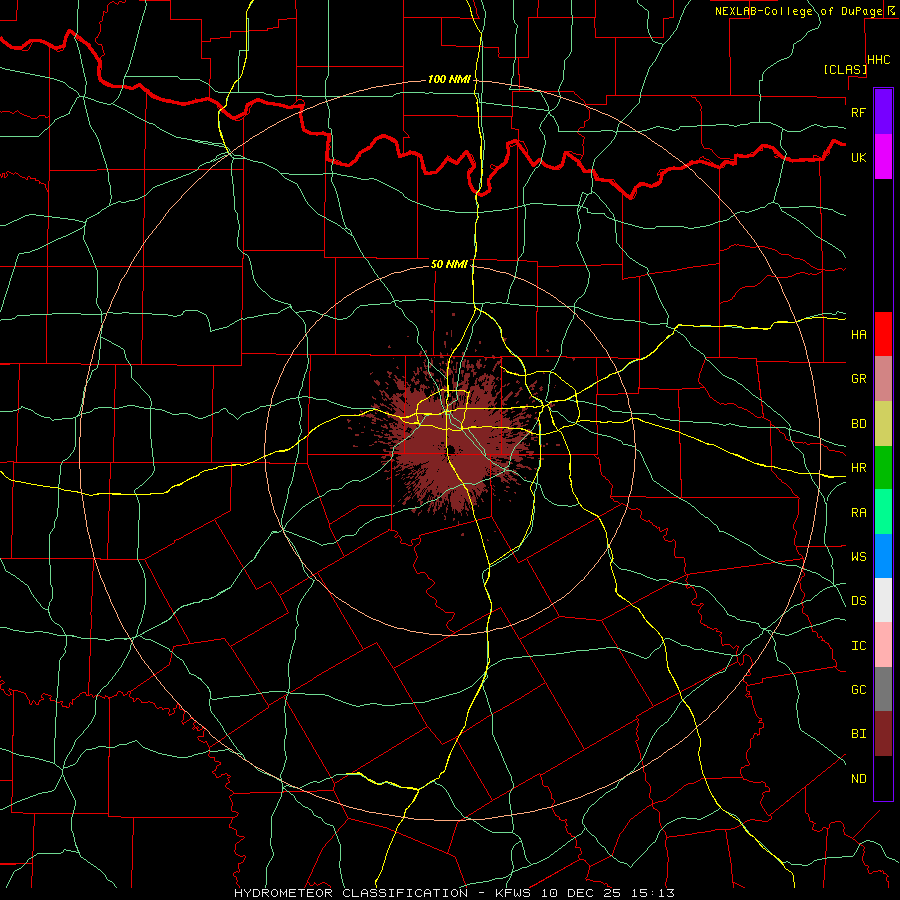Select the BD yellow legend swatch
This screenshot has height=900, width=900.
[x=883, y=424]
